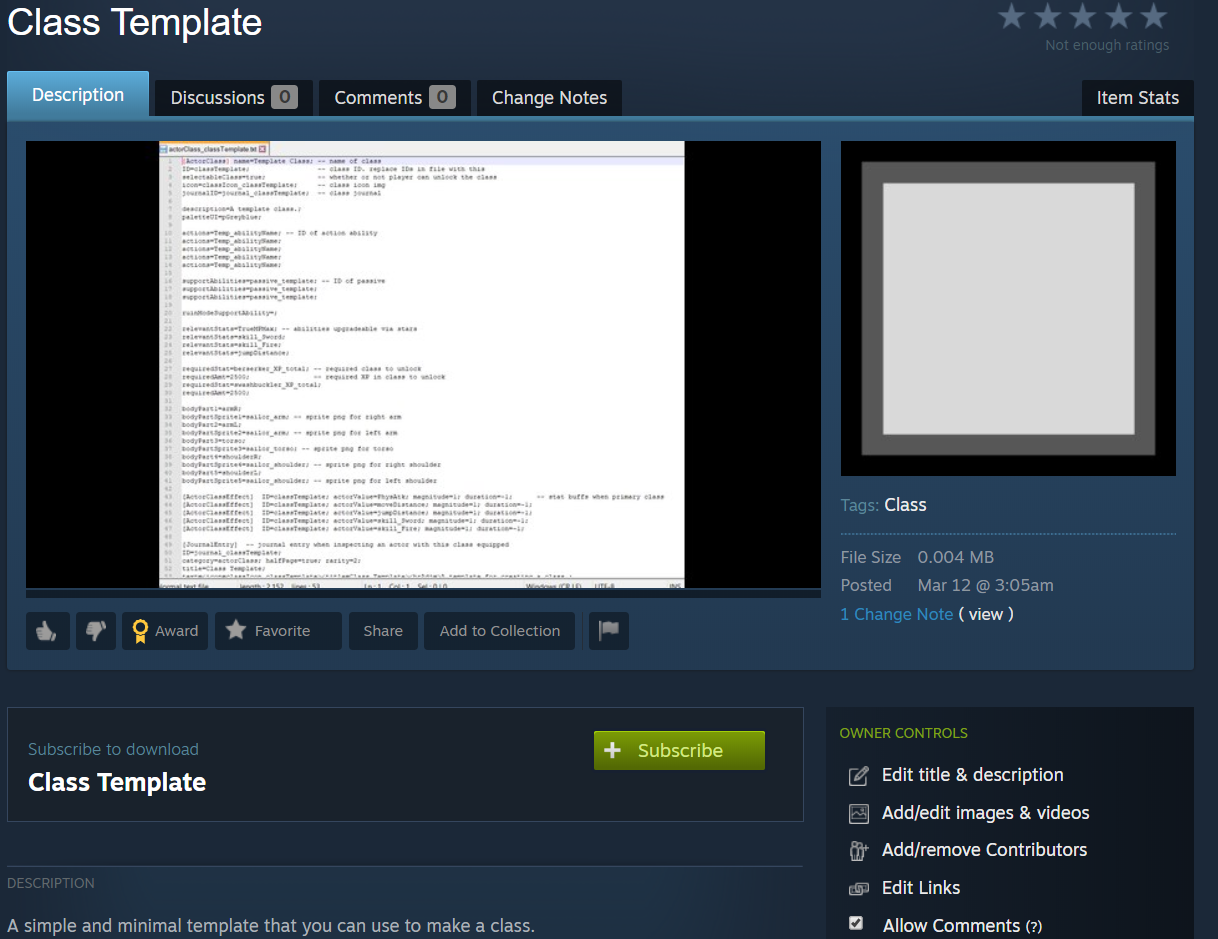
Task: Report item with the flag icon
Action: [x=609, y=631]
